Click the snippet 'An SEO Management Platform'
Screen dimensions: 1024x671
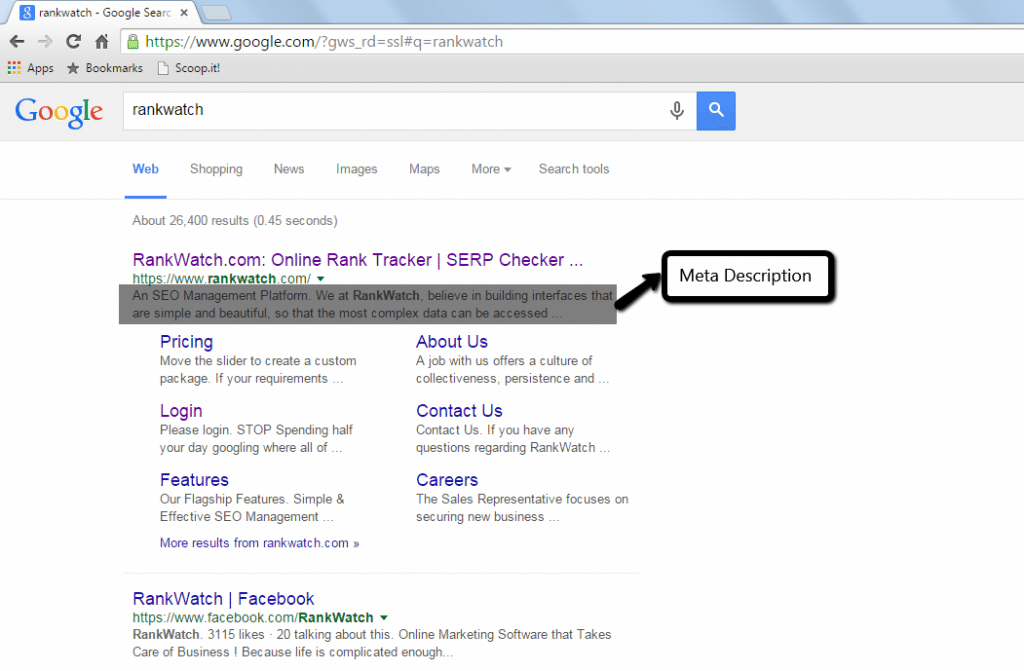tap(221, 295)
